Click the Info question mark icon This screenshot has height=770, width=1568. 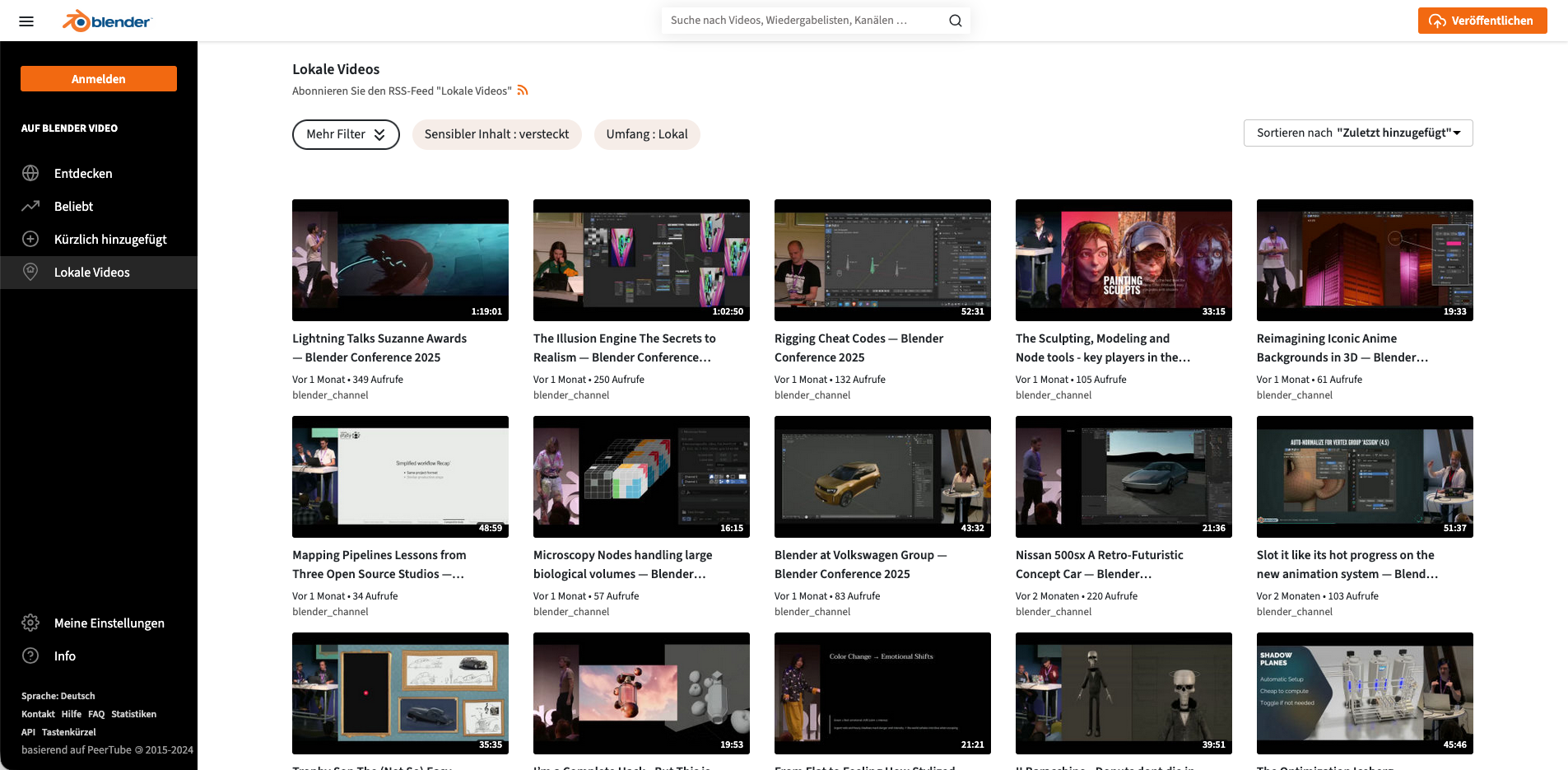point(30,656)
